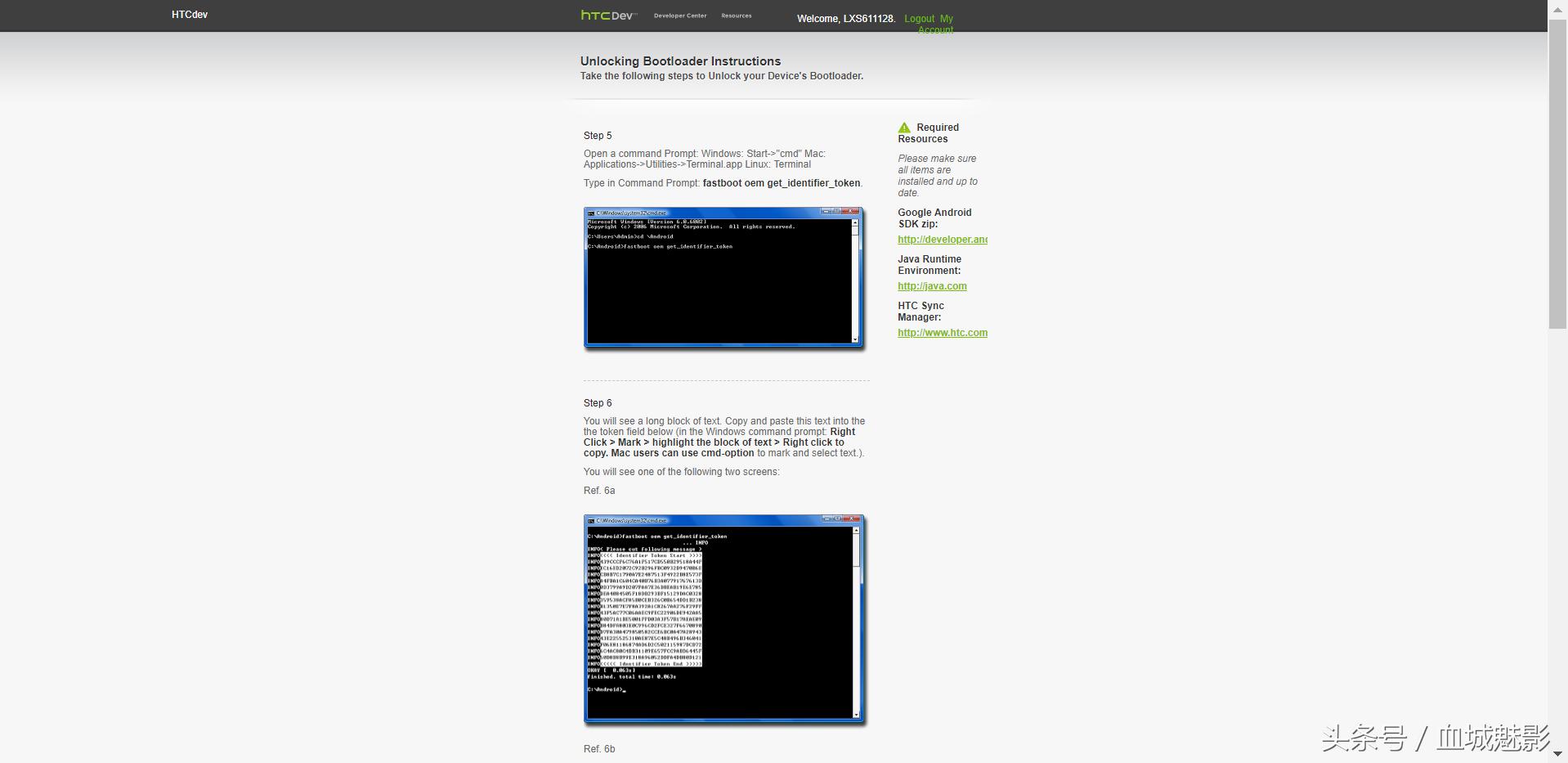The width and height of the screenshot is (1568, 763).
Task: Open the Developer Center menu item
Action: (679, 16)
